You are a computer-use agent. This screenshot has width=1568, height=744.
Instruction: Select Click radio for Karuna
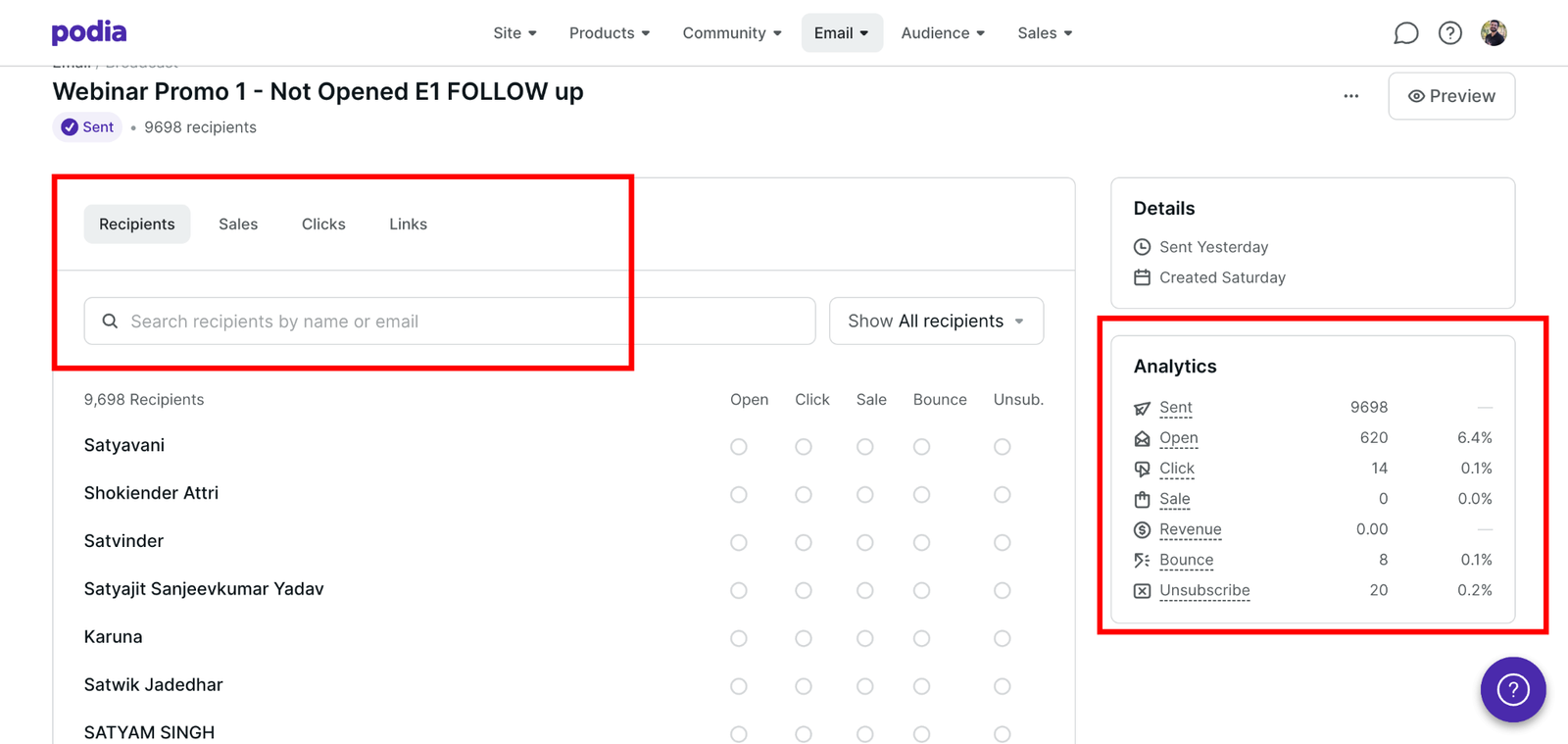coord(804,639)
